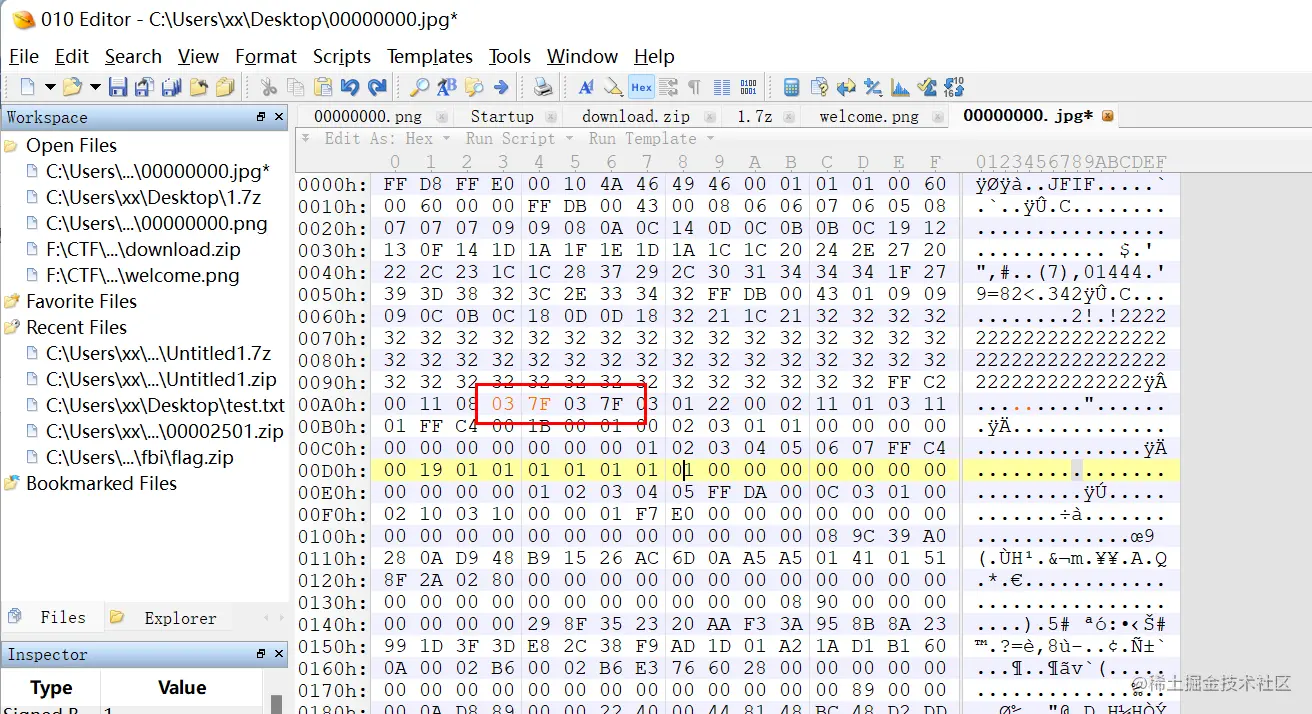Screen dimensions: 1312x714
Task: Click the Goto blue arrow icon
Action: pos(501,87)
